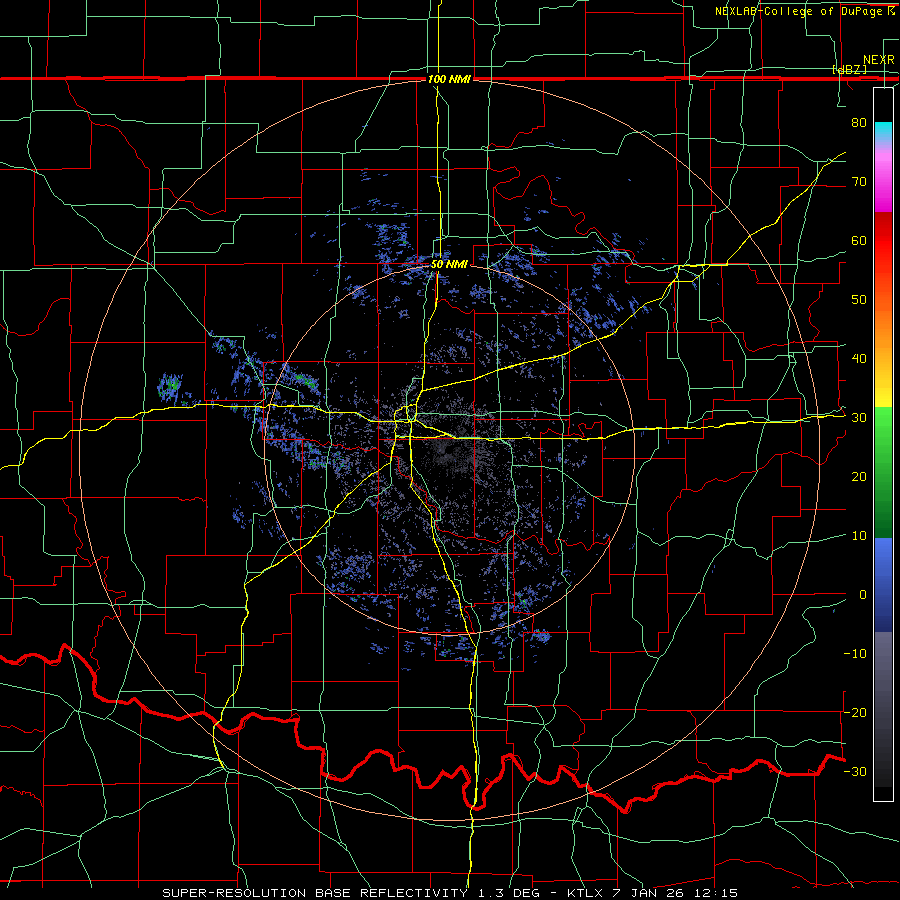Click the green band of color bar
Screen dimensions: 900x900
pyautogui.click(x=883, y=472)
